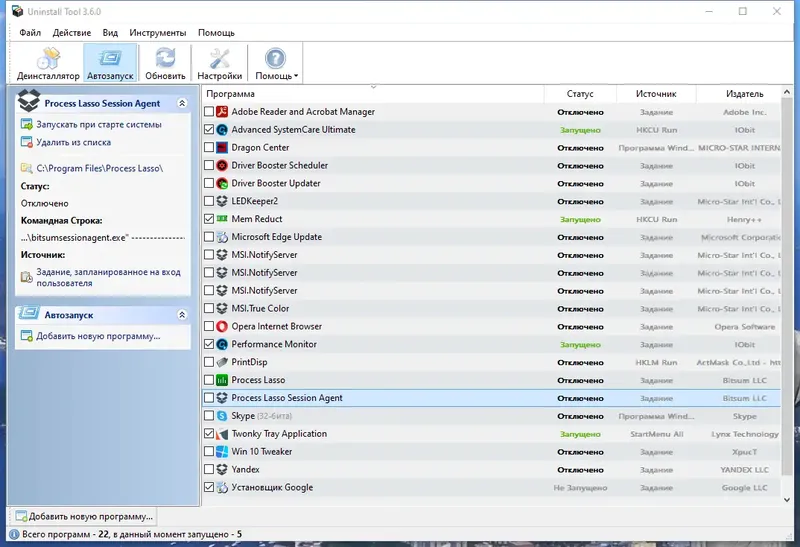
Task: Click Добавить новую программу in side panel
Action: pos(98,336)
